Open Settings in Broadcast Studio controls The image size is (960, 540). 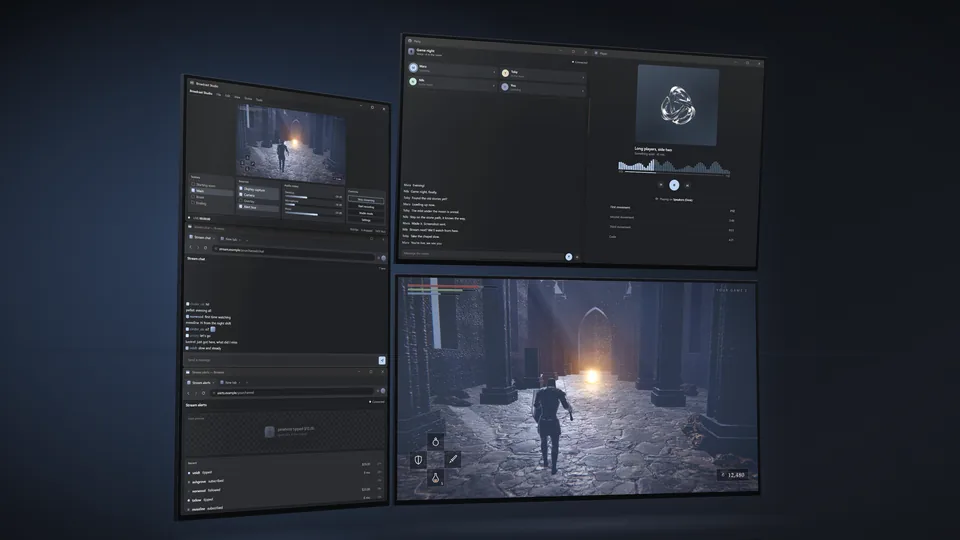click(366, 220)
